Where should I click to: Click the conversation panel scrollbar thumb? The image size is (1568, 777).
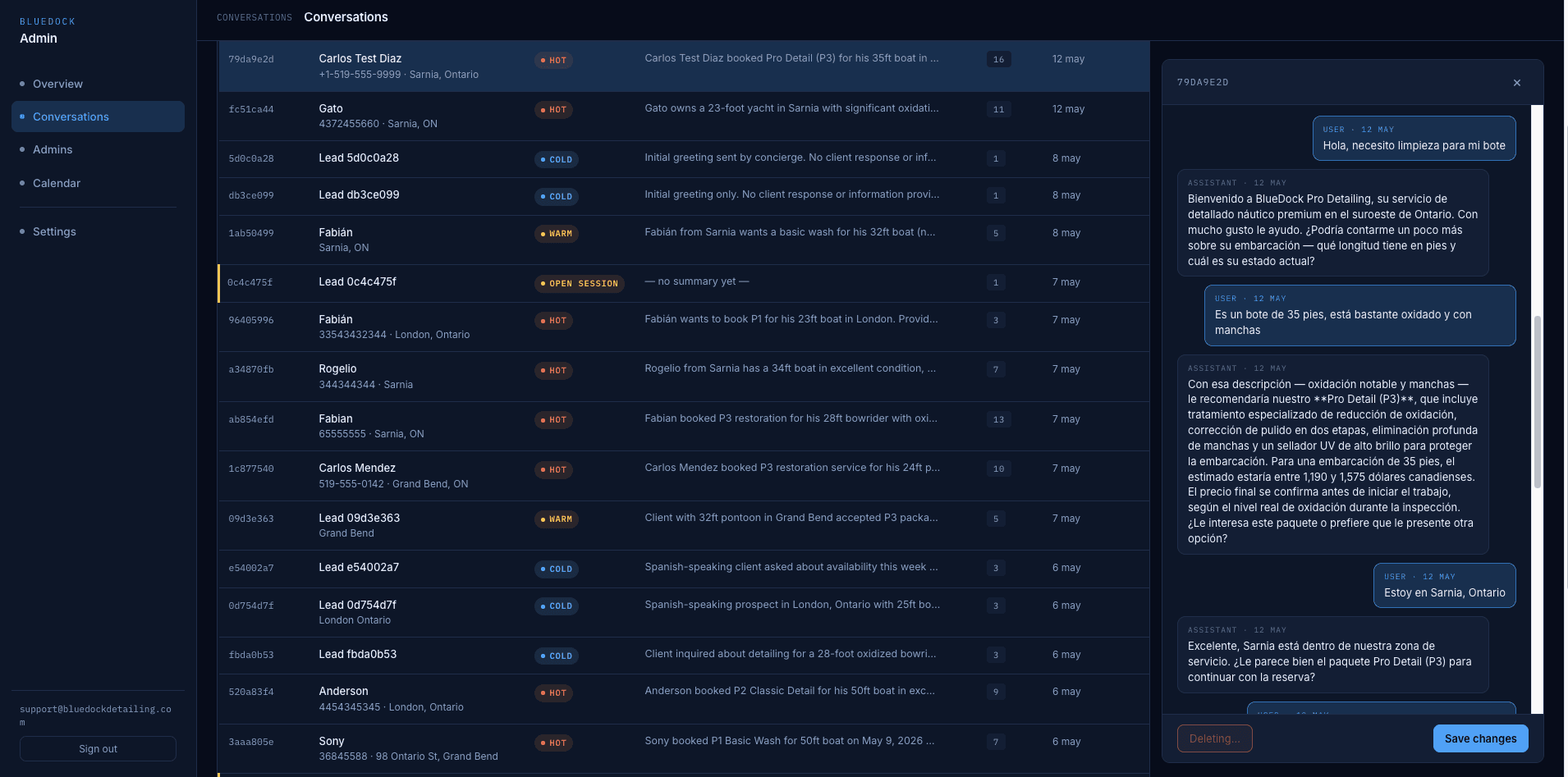(1538, 402)
